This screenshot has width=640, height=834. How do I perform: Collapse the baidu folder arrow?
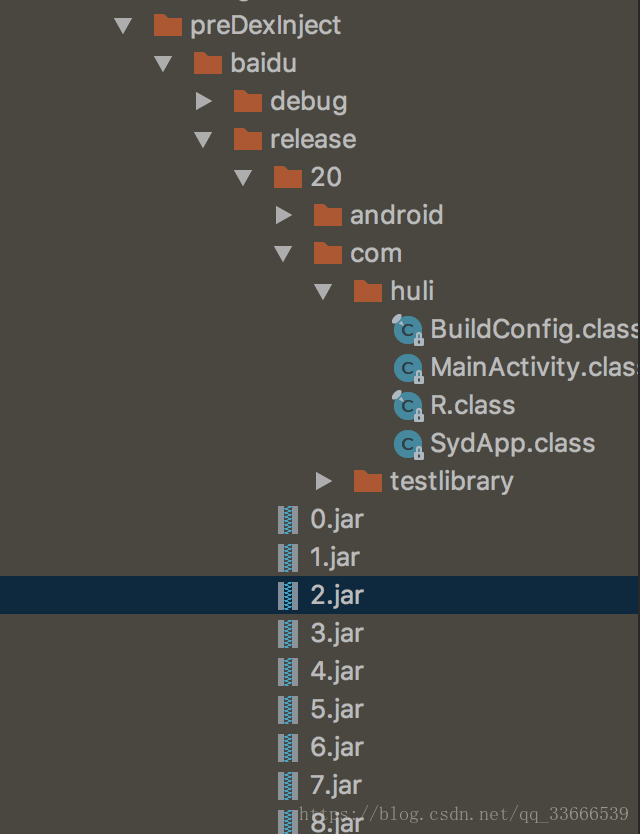[163, 64]
